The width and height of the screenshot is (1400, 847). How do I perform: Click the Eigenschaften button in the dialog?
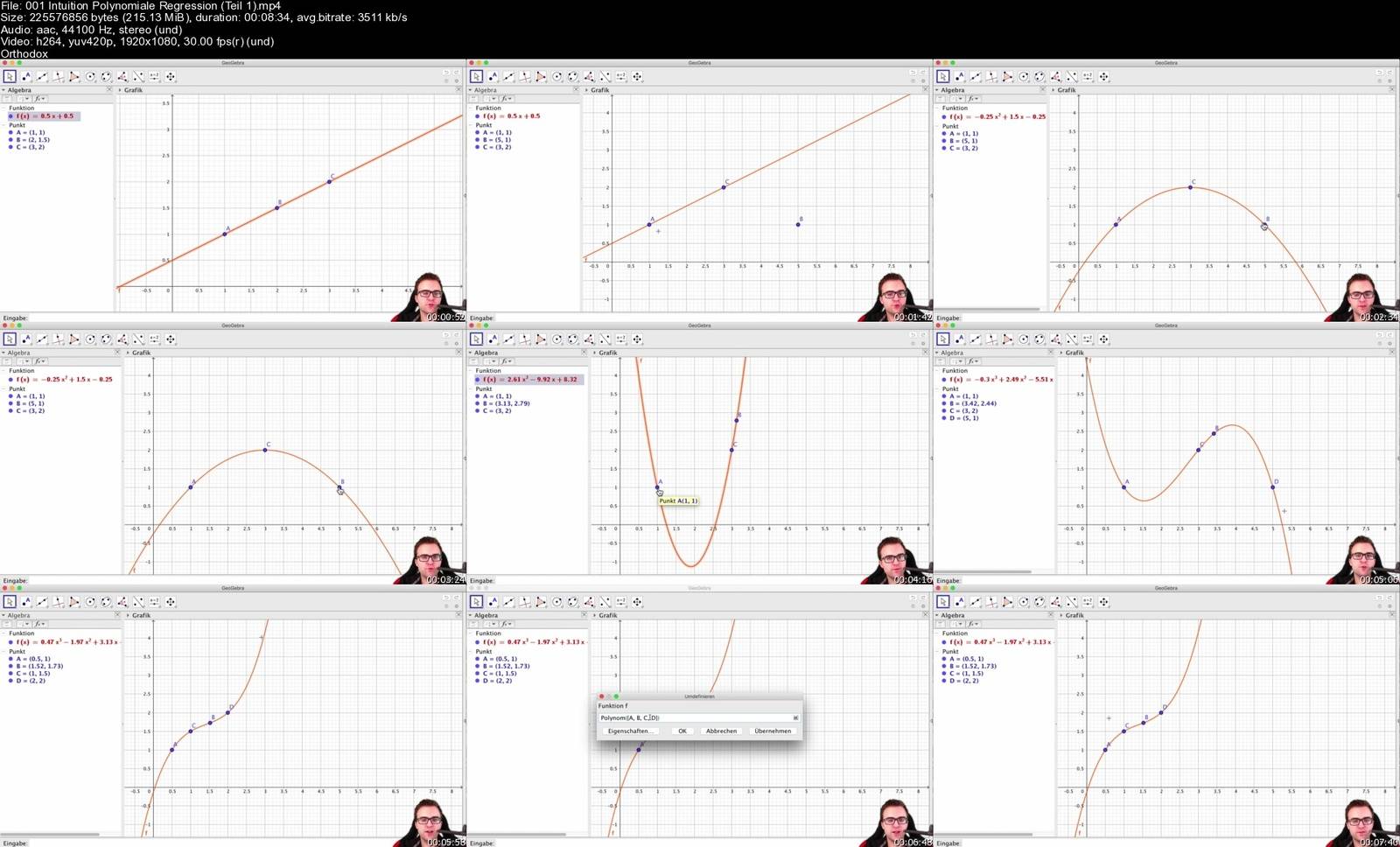click(x=629, y=731)
